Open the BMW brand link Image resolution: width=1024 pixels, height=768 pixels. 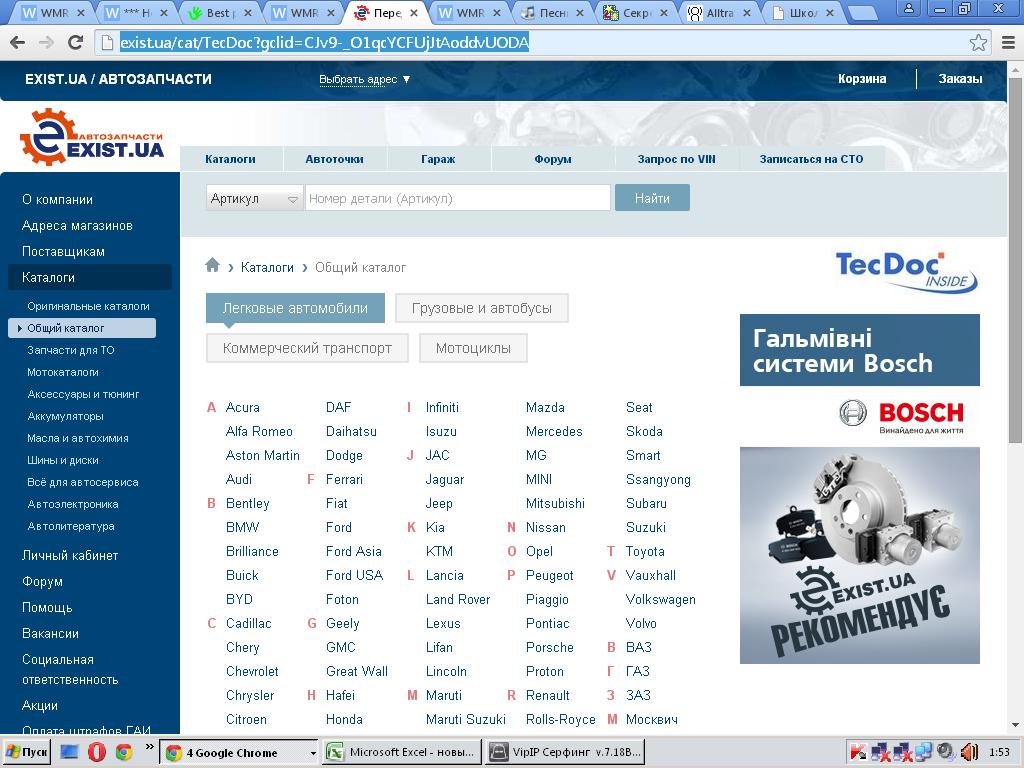242,527
